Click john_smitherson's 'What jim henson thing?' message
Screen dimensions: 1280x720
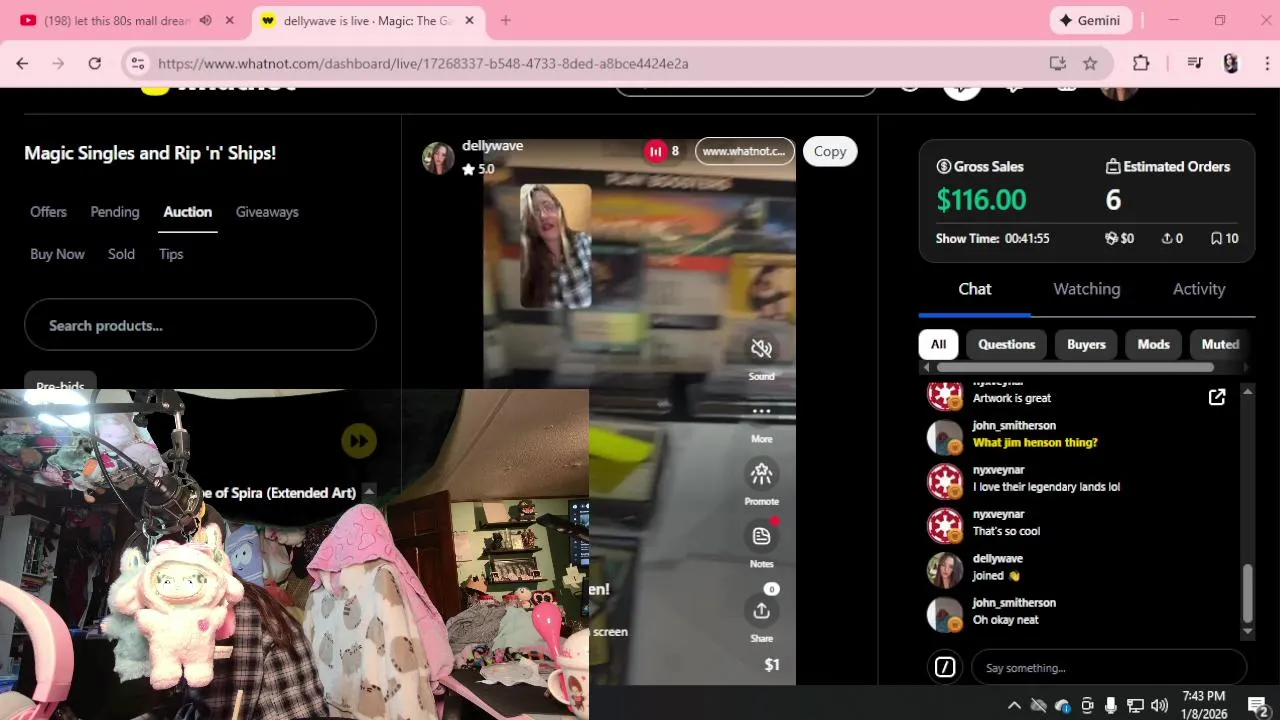point(1035,442)
